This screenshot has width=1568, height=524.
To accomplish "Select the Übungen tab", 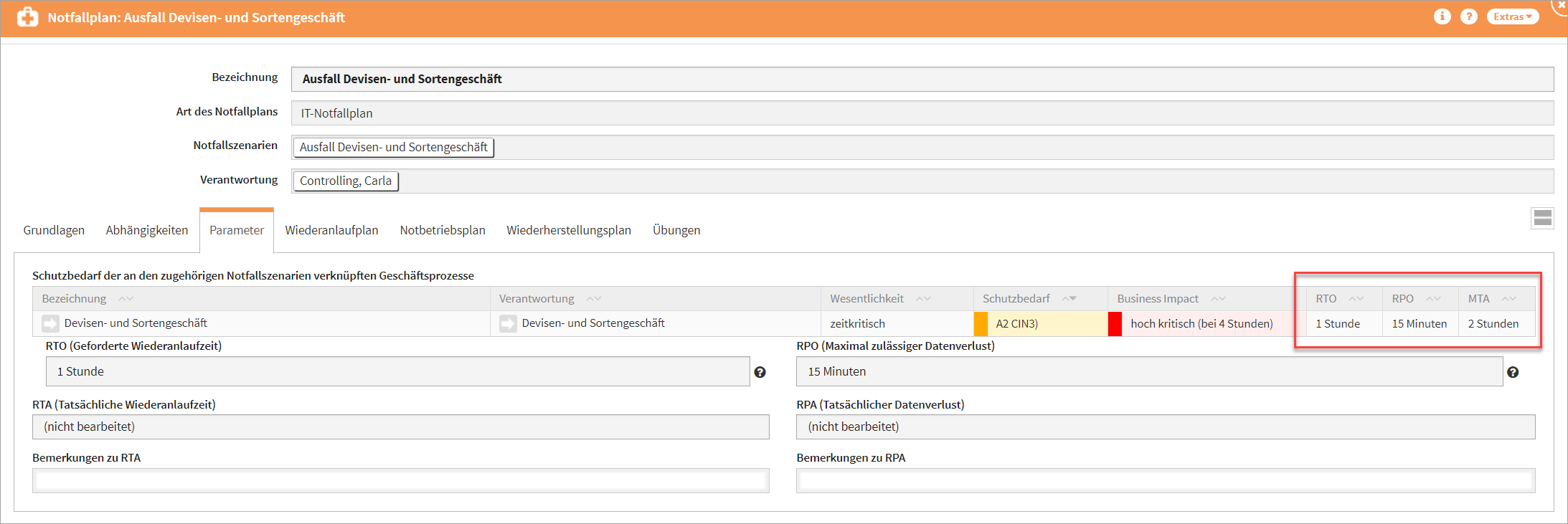I will [676, 230].
